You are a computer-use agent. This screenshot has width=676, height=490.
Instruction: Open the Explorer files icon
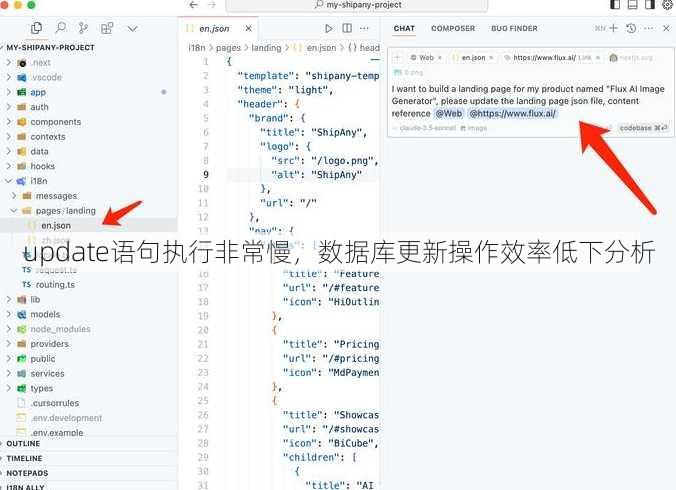(37, 28)
